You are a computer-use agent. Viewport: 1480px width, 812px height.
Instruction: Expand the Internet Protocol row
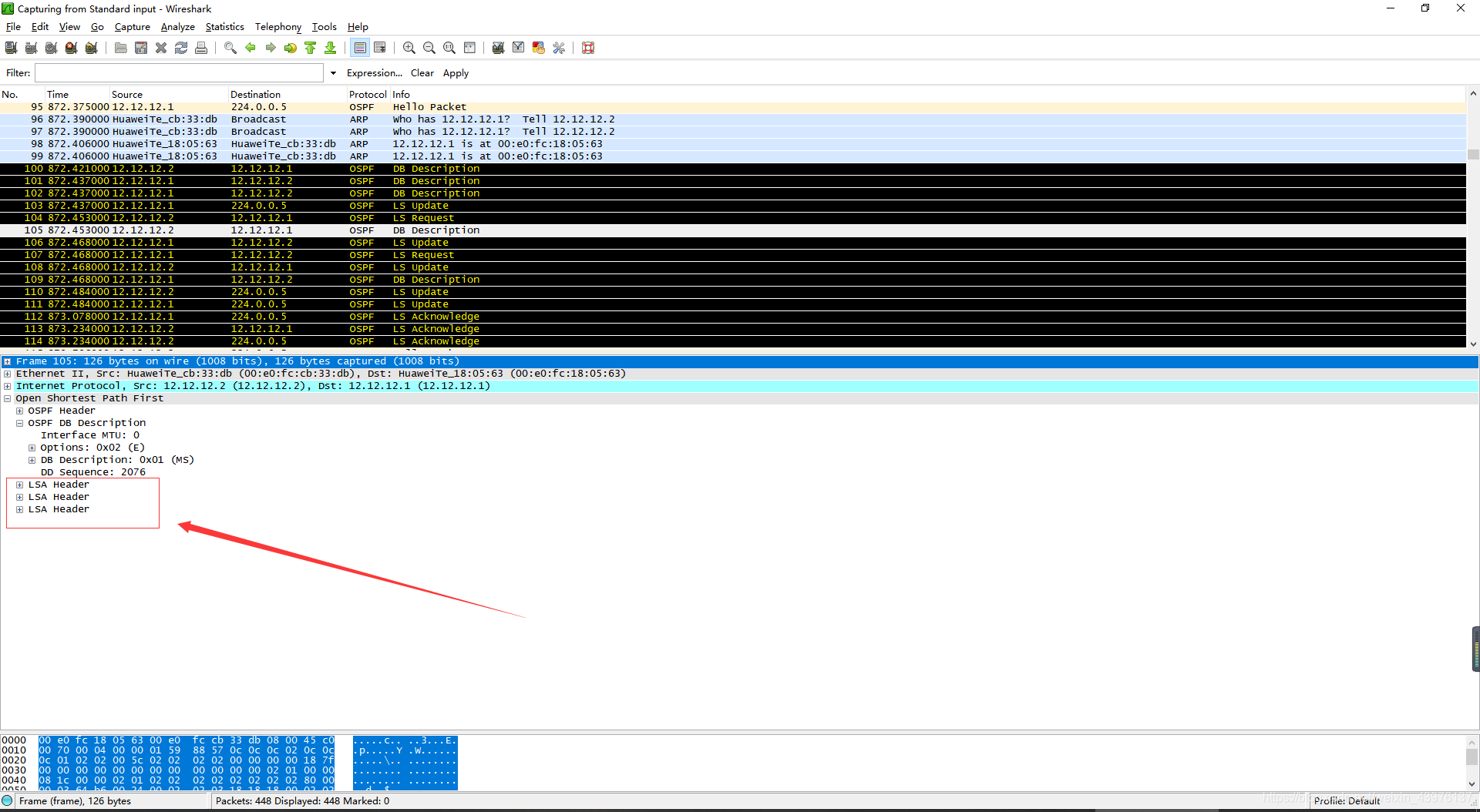point(7,386)
